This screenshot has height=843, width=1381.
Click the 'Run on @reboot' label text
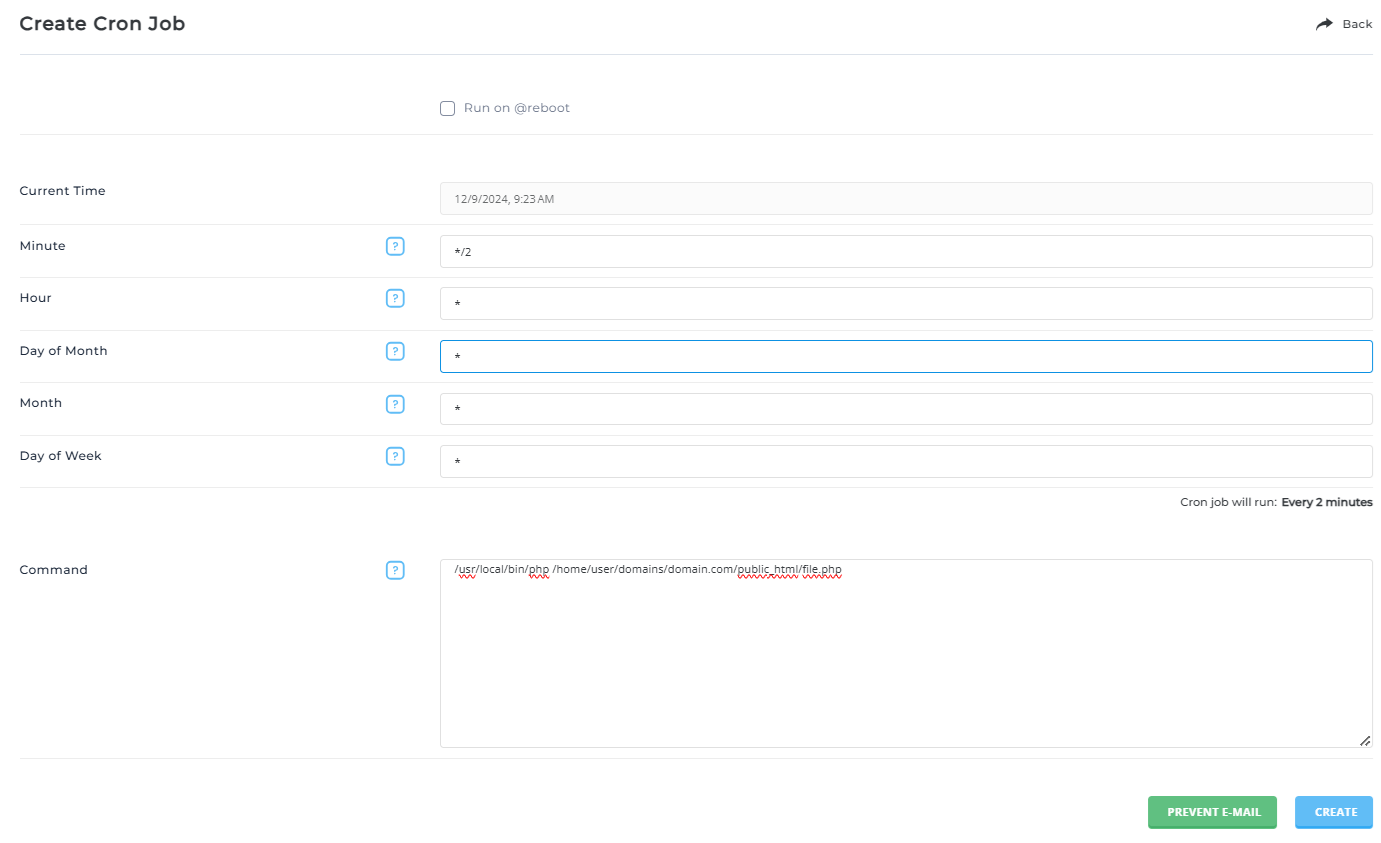pos(517,108)
